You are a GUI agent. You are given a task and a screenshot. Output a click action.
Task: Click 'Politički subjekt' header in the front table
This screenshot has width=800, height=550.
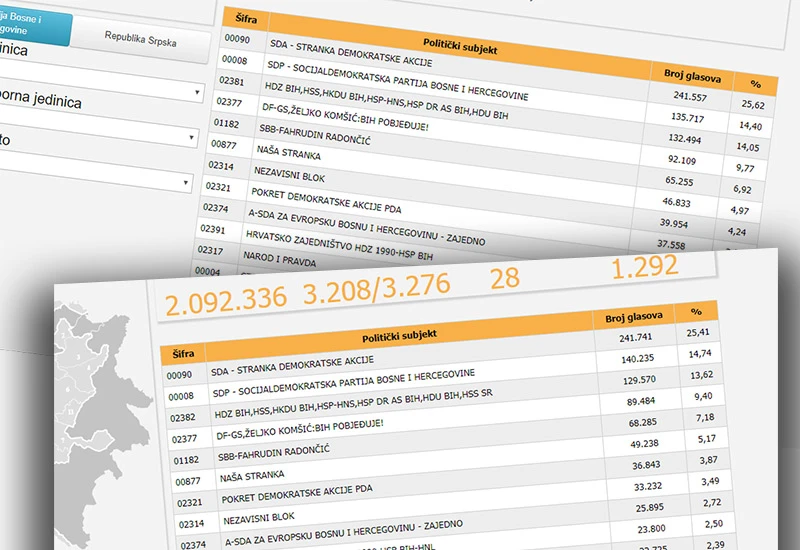pos(399,335)
